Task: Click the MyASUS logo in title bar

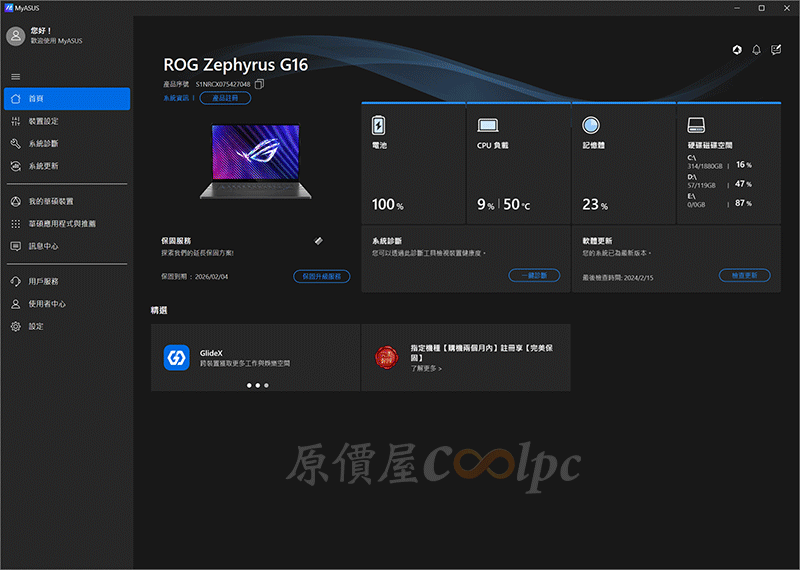Action: click(x=8, y=8)
